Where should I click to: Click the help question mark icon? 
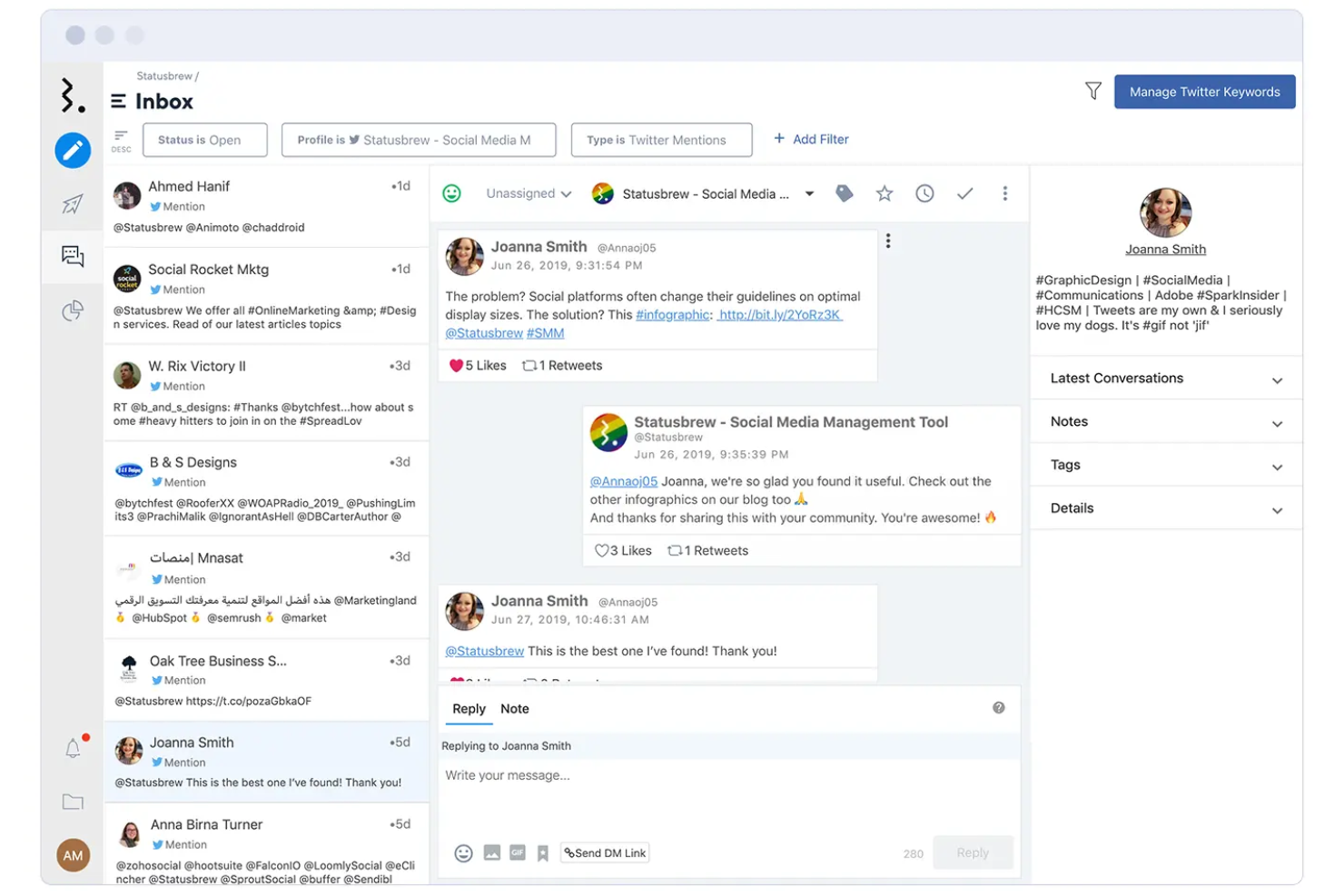coord(999,708)
